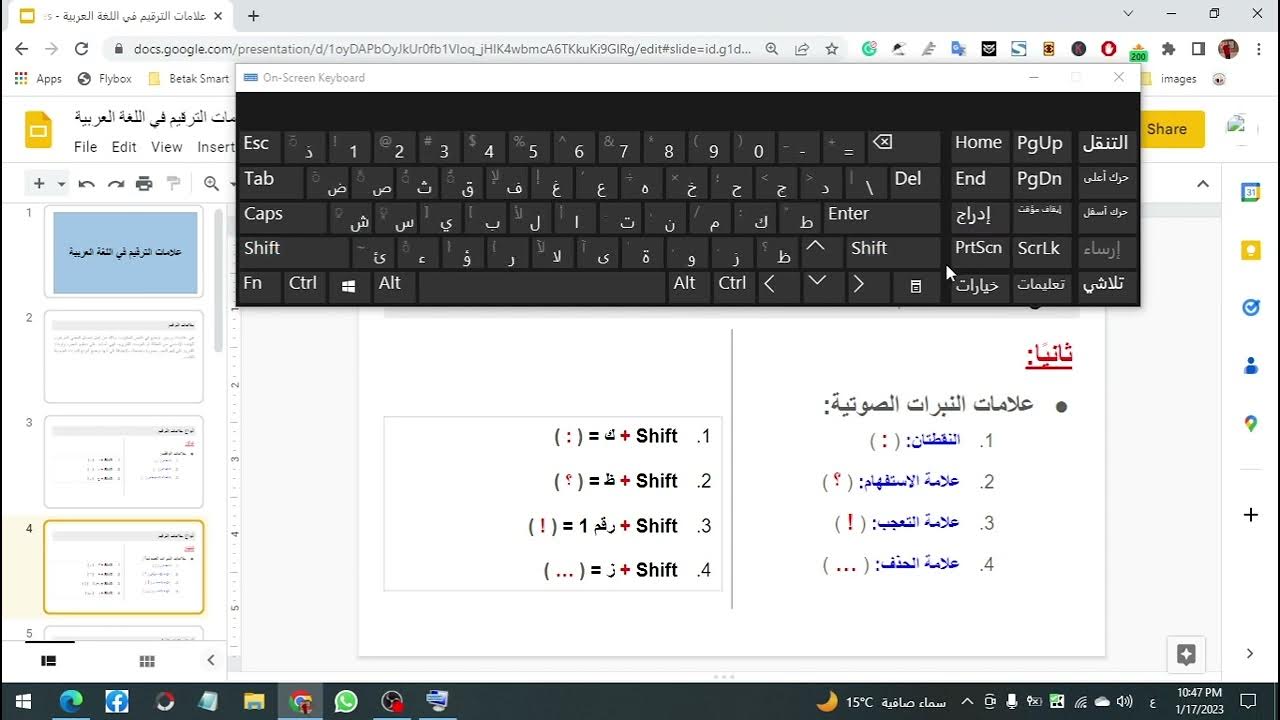The height and width of the screenshot is (720, 1280).
Task: Click Windows logo key on On-Screen Keyboard
Action: (x=350, y=286)
